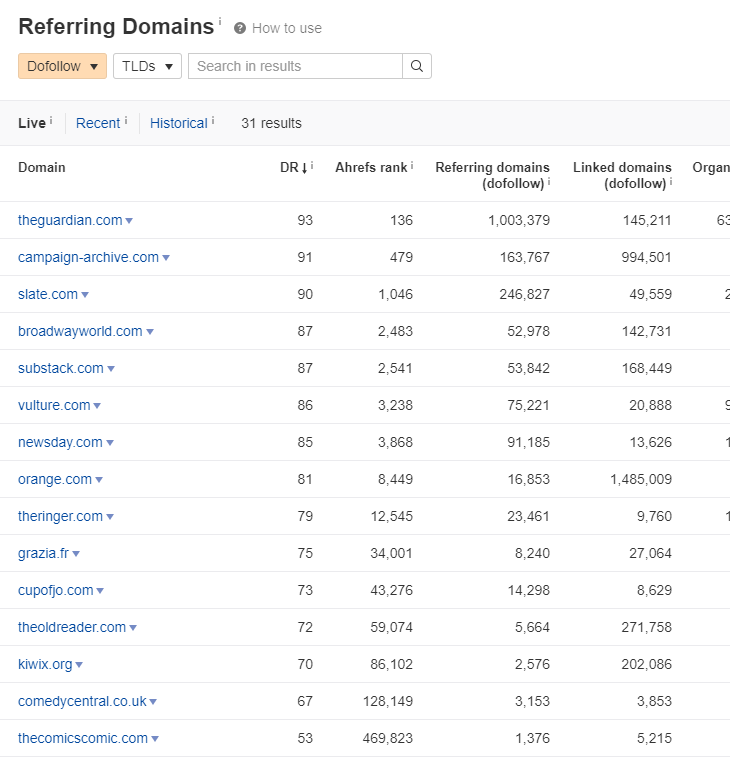Click the 271,758 linked domains value
Screen dimensions: 730x760
[x=647, y=627]
